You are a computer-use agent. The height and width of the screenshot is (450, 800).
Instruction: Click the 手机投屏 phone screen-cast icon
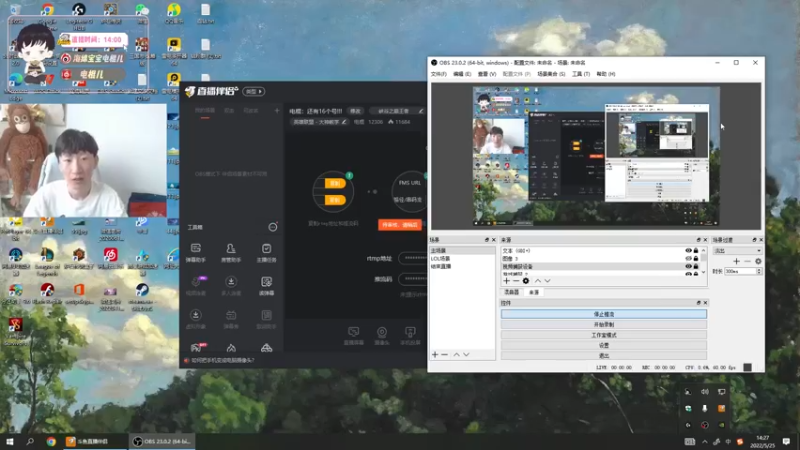point(410,336)
